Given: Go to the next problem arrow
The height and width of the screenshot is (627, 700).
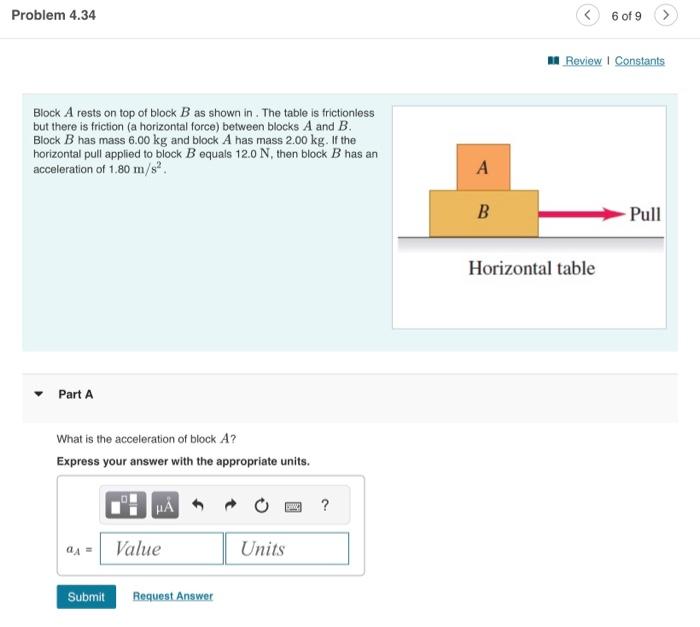Looking at the screenshot, I should coord(666,15).
